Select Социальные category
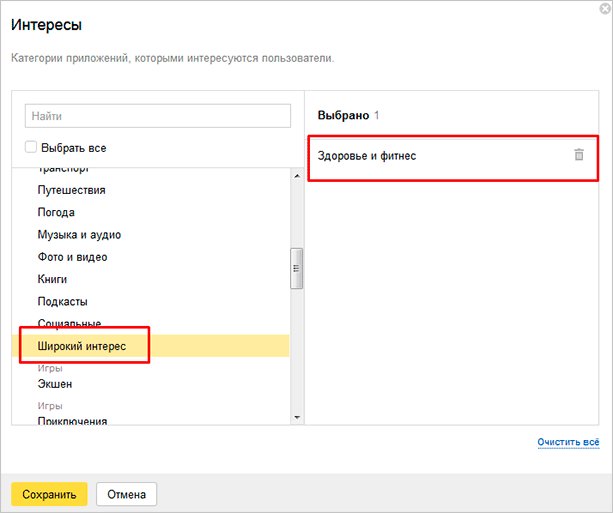The width and height of the screenshot is (613, 513). pos(69,323)
